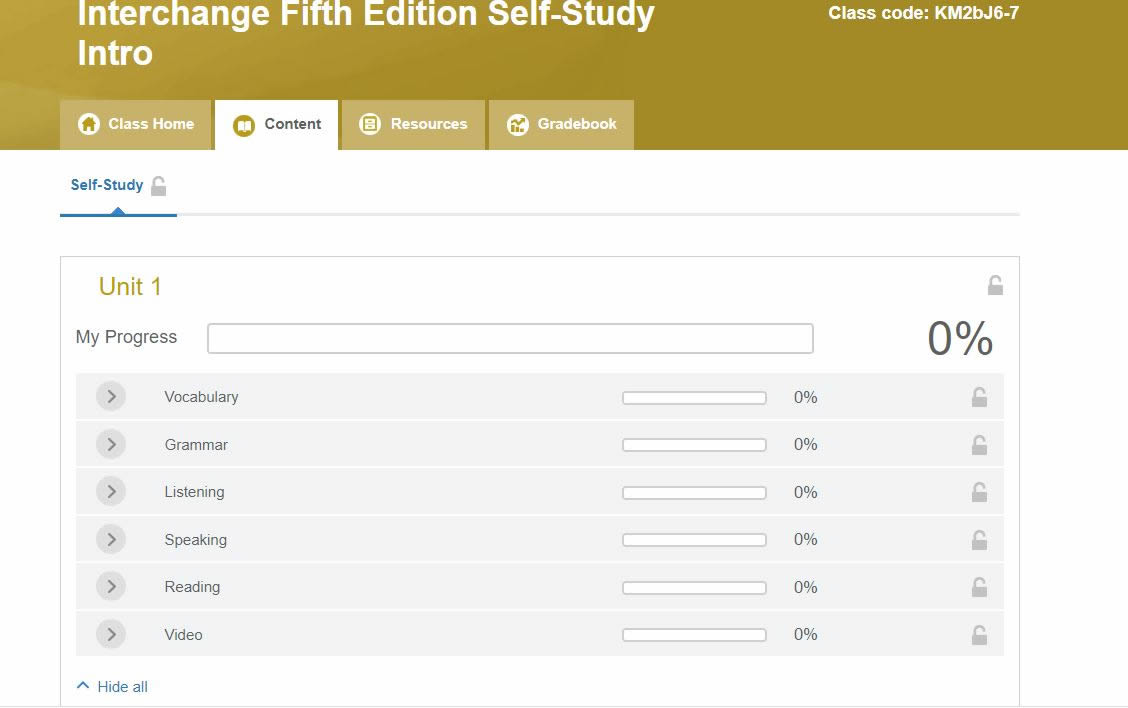This screenshot has height=708, width=1128.
Task: Open the Reading label
Action: pos(192,587)
